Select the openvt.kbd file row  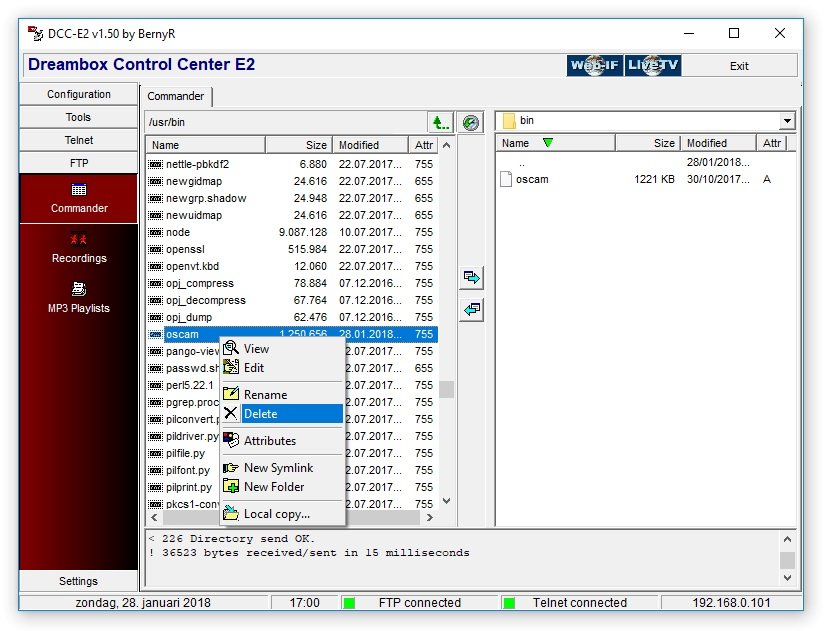[292, 266]
